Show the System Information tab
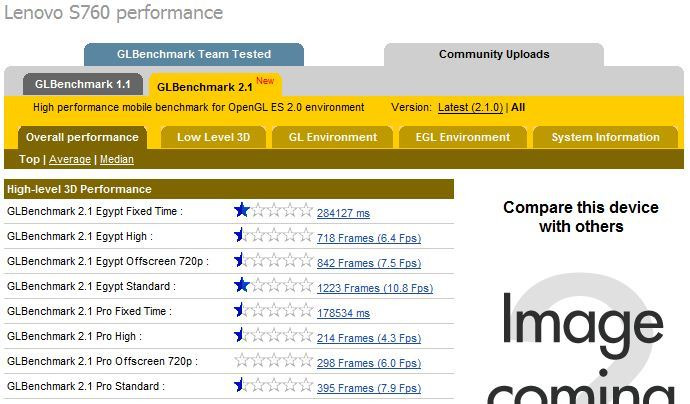 pos(606,137)
